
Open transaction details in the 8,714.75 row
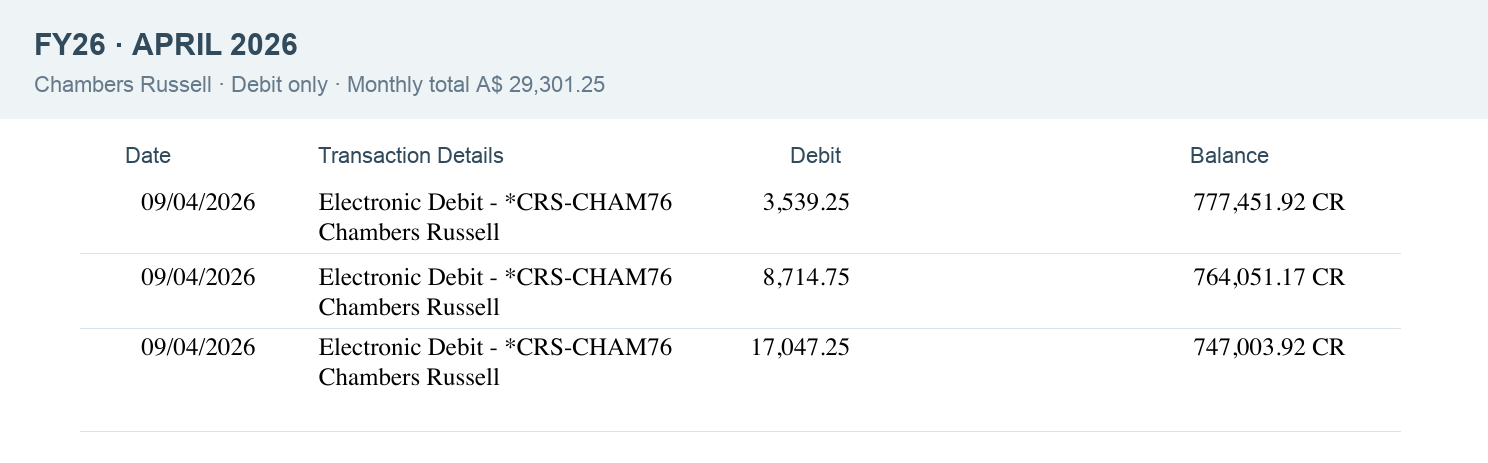tap(495, 292)
